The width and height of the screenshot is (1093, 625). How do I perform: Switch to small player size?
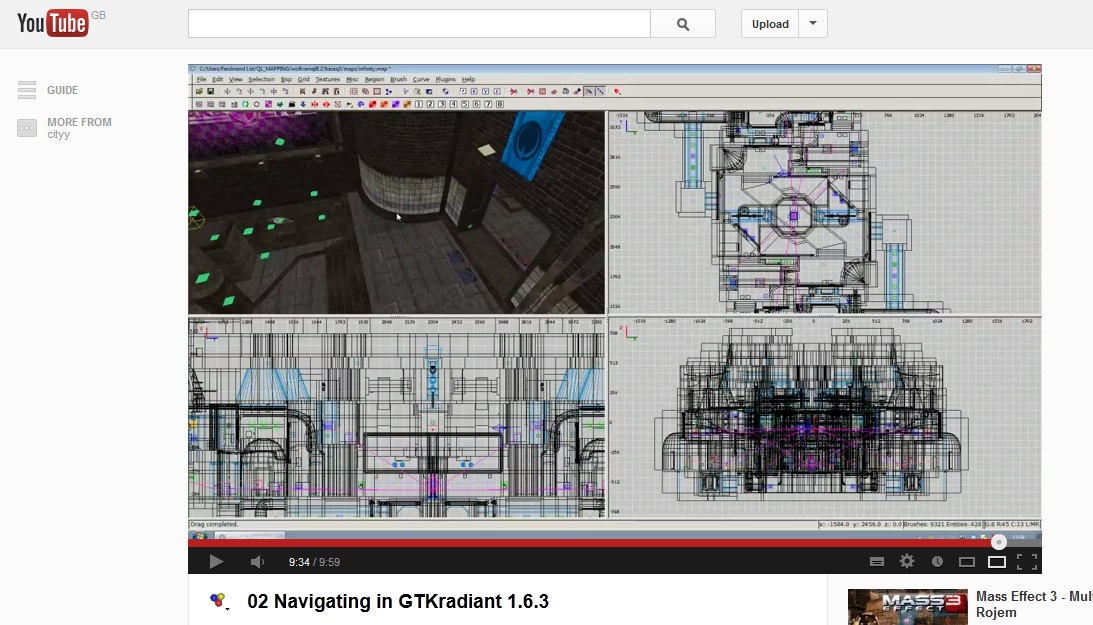(967, 562)
